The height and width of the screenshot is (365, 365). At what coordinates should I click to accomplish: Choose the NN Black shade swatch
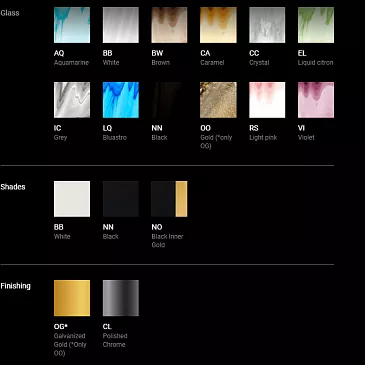[x=121, y=199]
